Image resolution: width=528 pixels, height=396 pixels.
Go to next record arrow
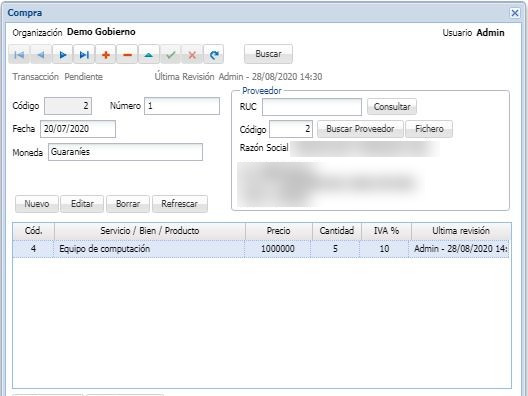pos(62,55)
